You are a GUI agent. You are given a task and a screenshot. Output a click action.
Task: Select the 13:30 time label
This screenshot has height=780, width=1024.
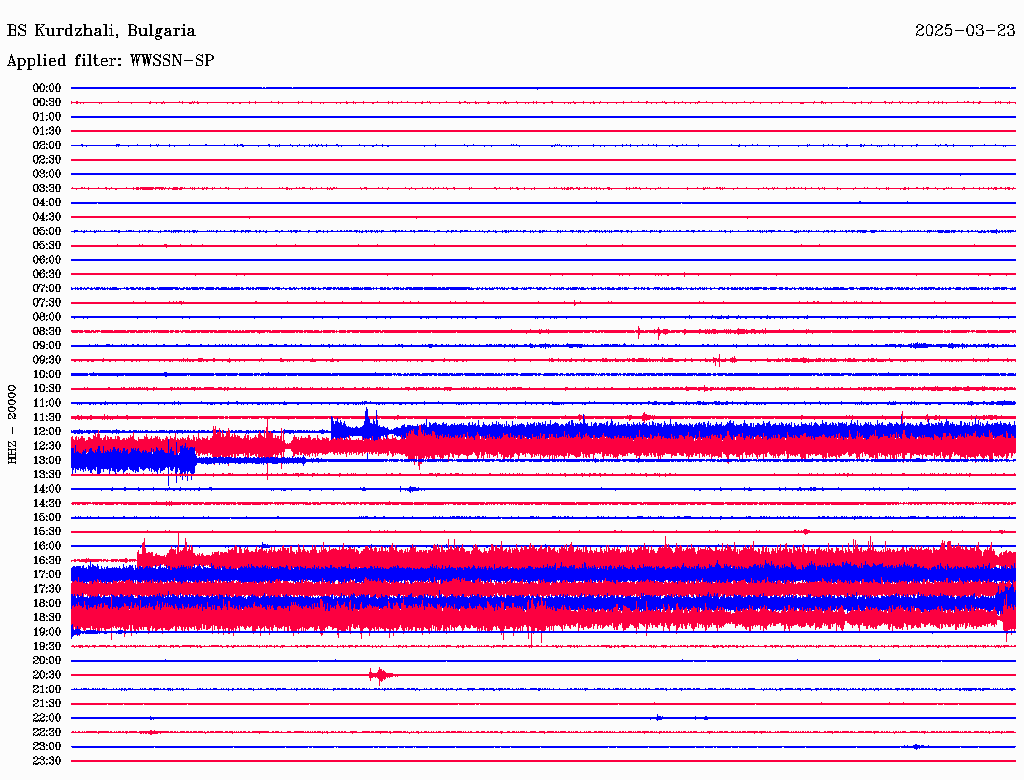pos(47,475)
